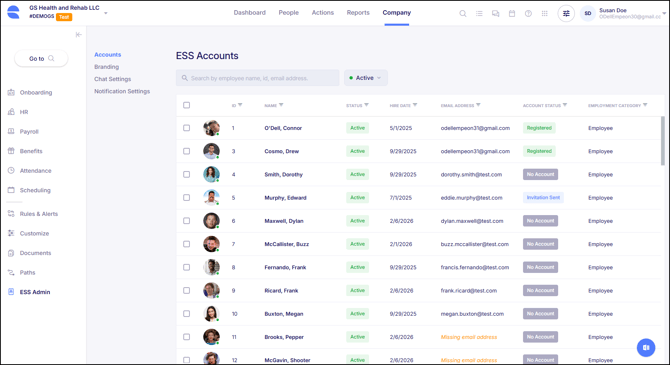Image resolution: width=670 pixels, height=365 pixels.
Task: Open Onboarding in the sidebar
Action: click(30, 92)
